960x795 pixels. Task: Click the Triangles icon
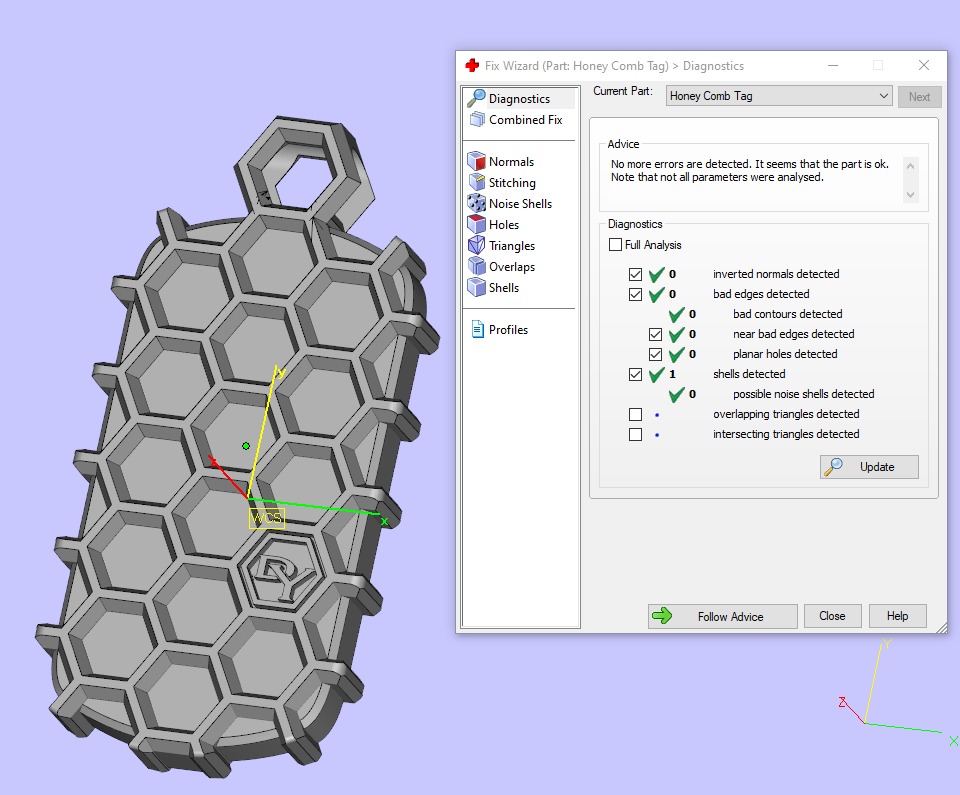pyautogui.click(x=476, y=245)
